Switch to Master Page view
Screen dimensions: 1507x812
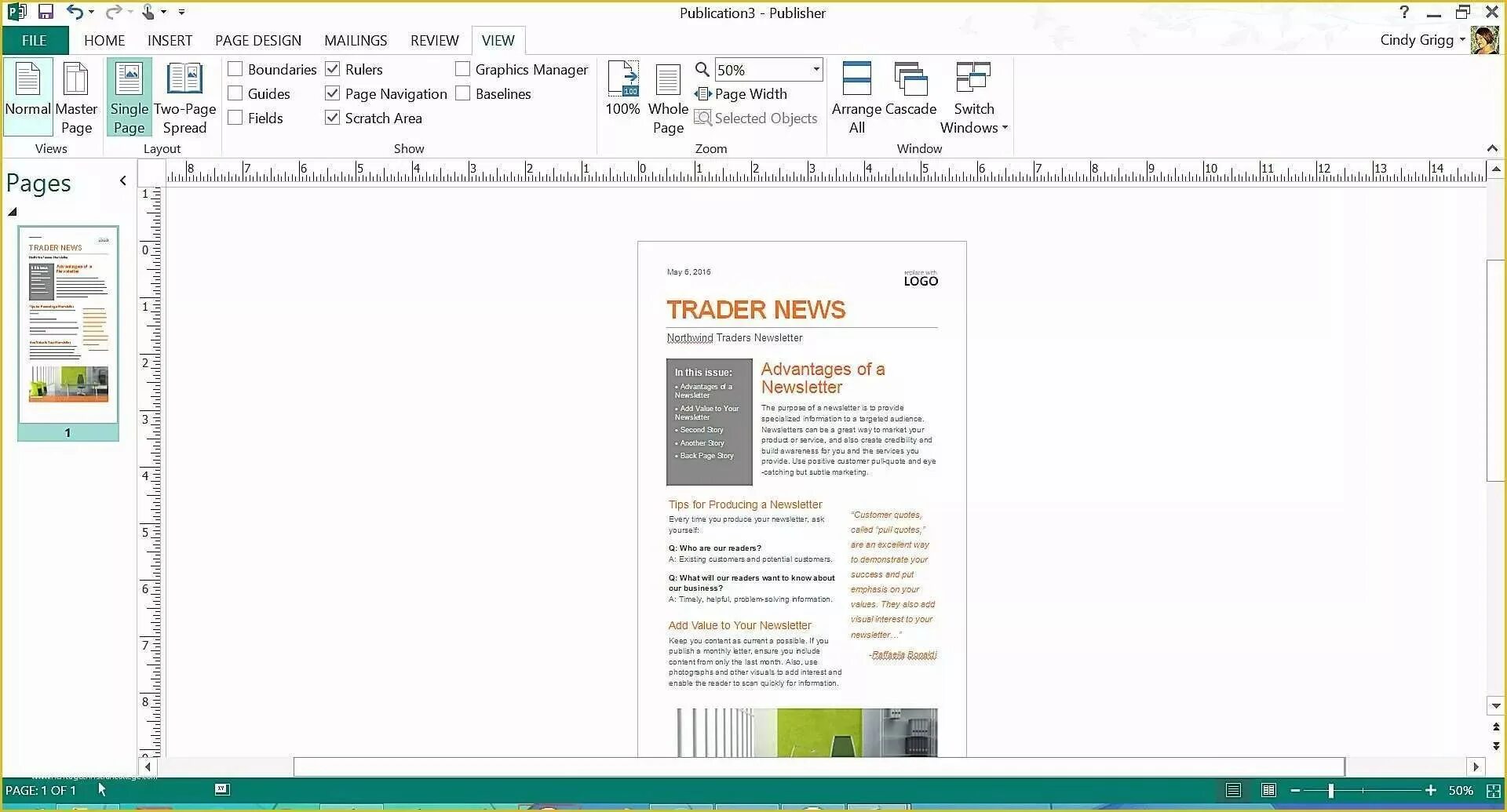coord(76,97)
